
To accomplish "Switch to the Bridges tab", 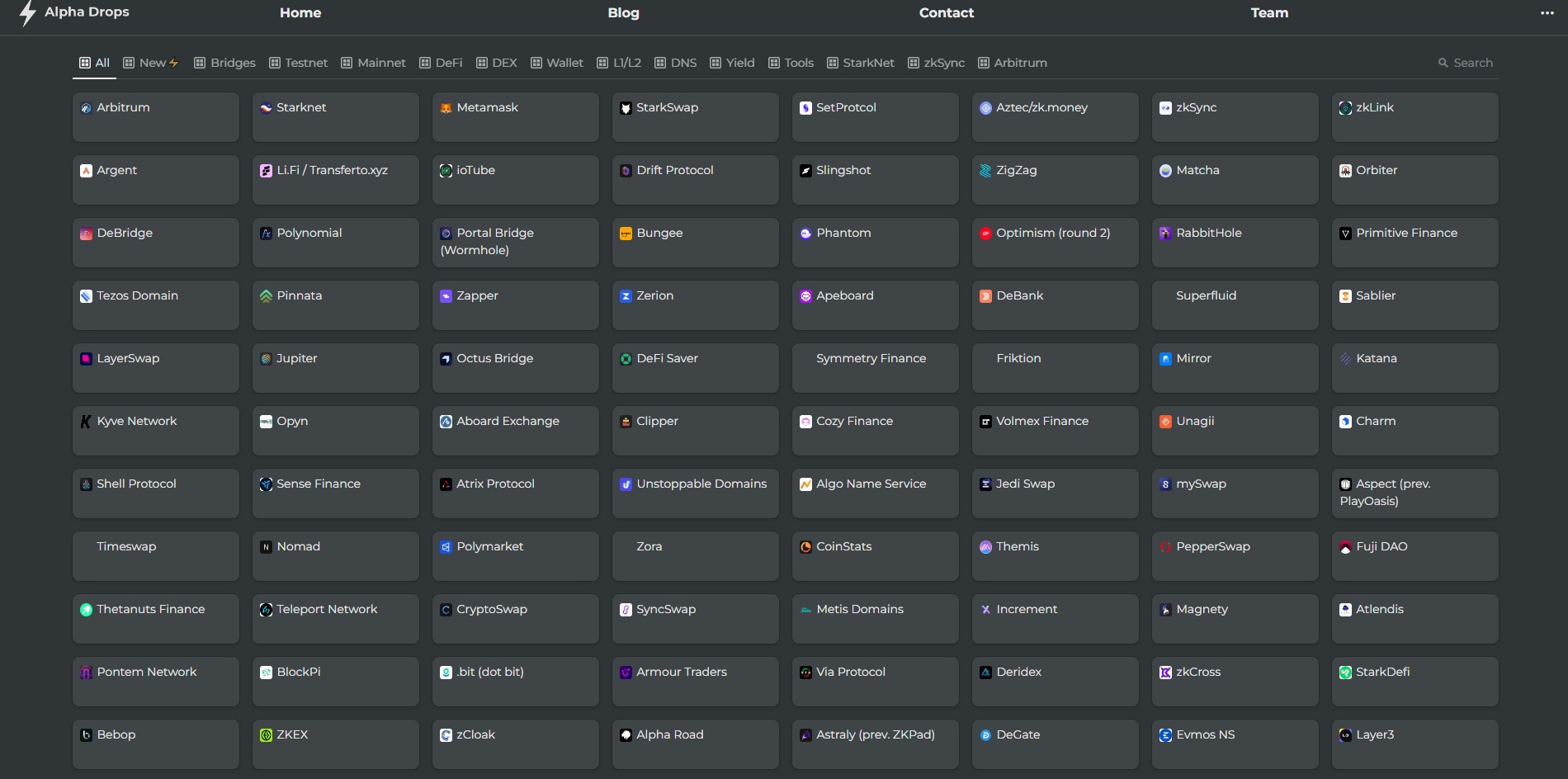I will tap(224, 63).
